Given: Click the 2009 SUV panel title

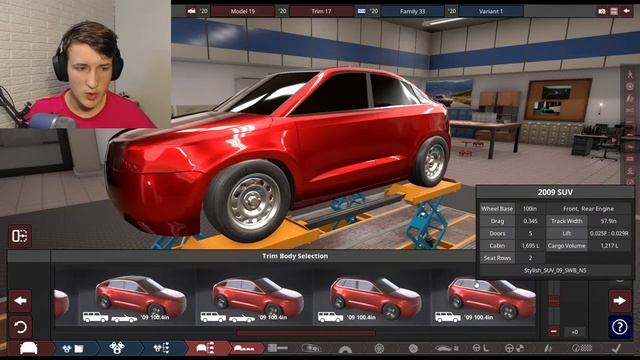Looking at the screenshot, I should tap(555, 192).
